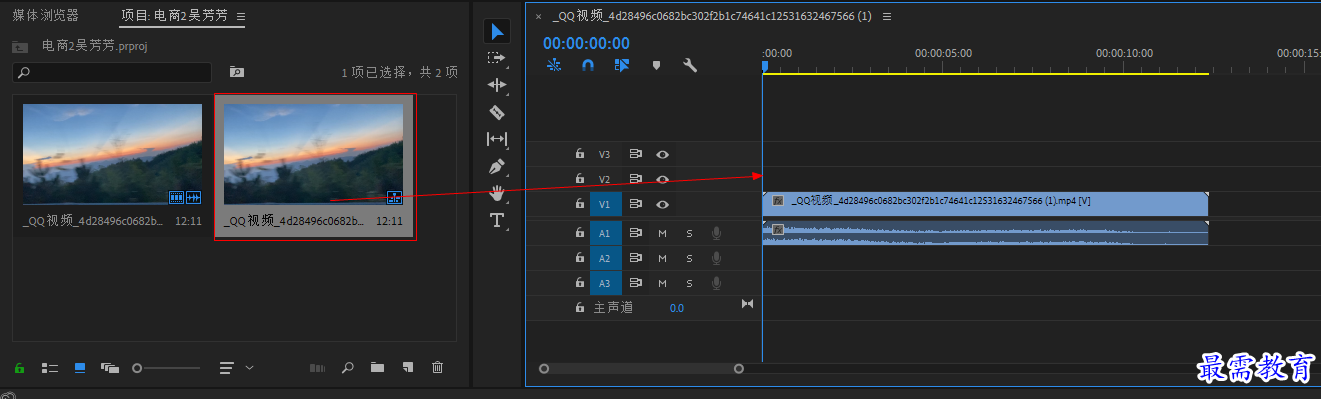The height and width of the screenshot is (399, 1321).
Task: Open the timeline panel hamburger menu
Action: point(887,17)
